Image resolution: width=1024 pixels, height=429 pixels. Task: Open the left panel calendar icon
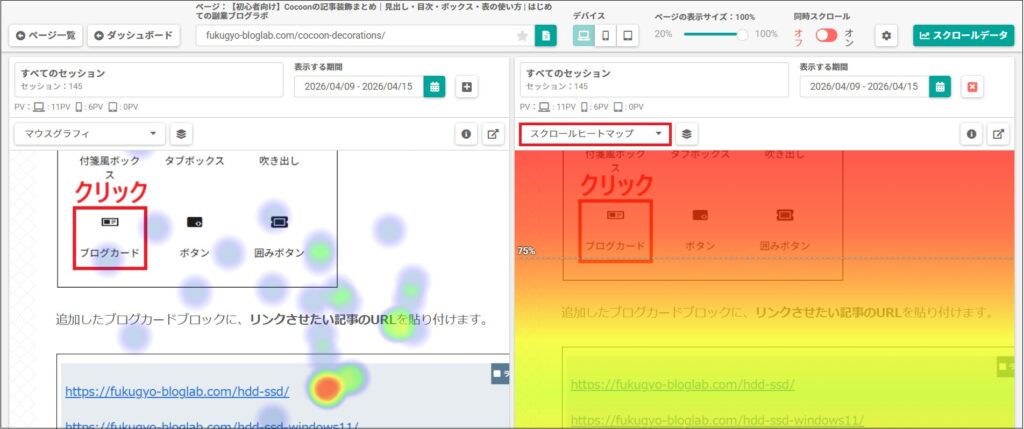coord(434,86)
